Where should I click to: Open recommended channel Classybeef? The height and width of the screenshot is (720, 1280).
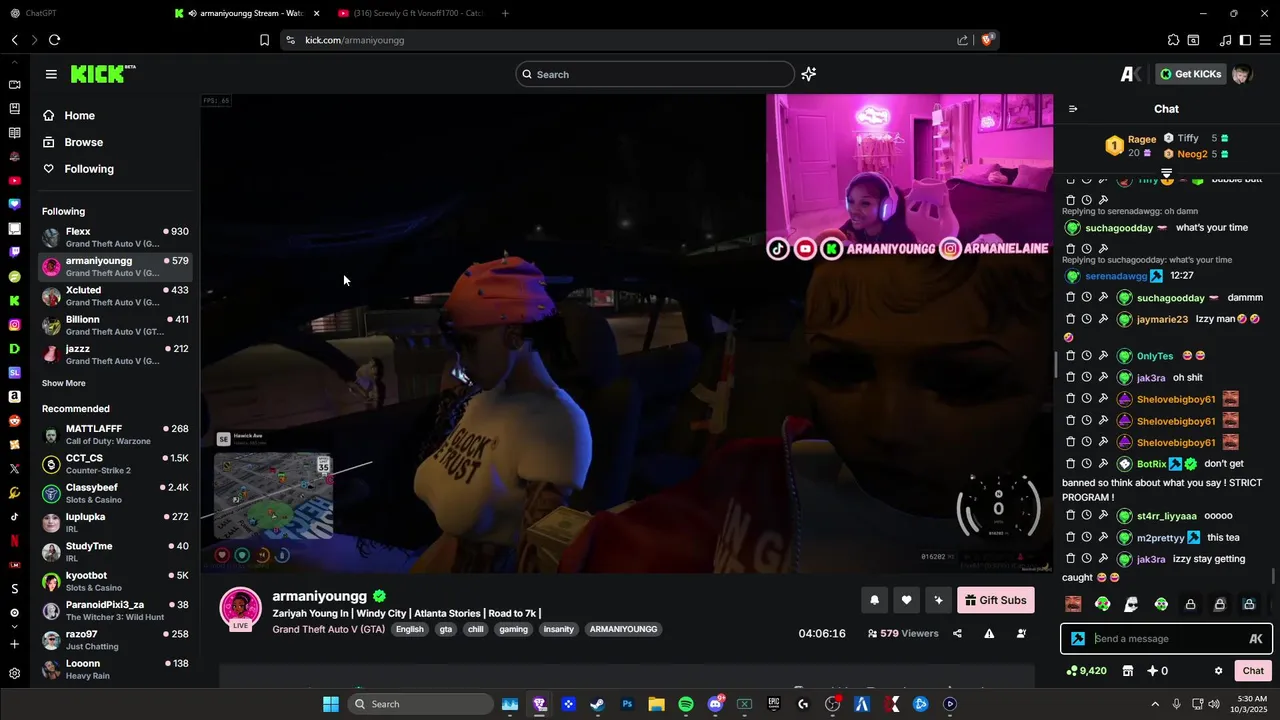115,493
